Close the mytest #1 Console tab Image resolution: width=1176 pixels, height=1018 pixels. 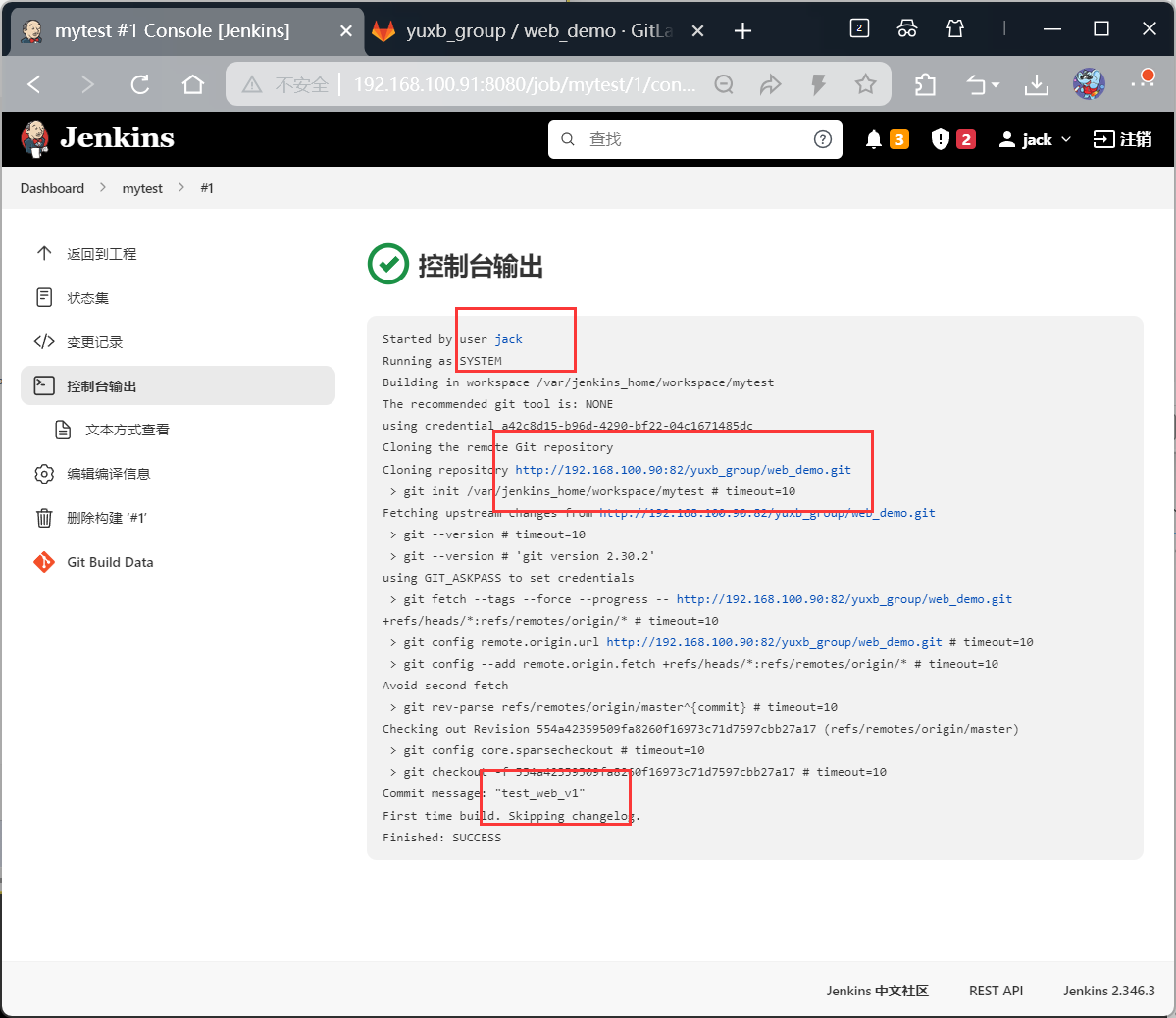click(346, 30)
